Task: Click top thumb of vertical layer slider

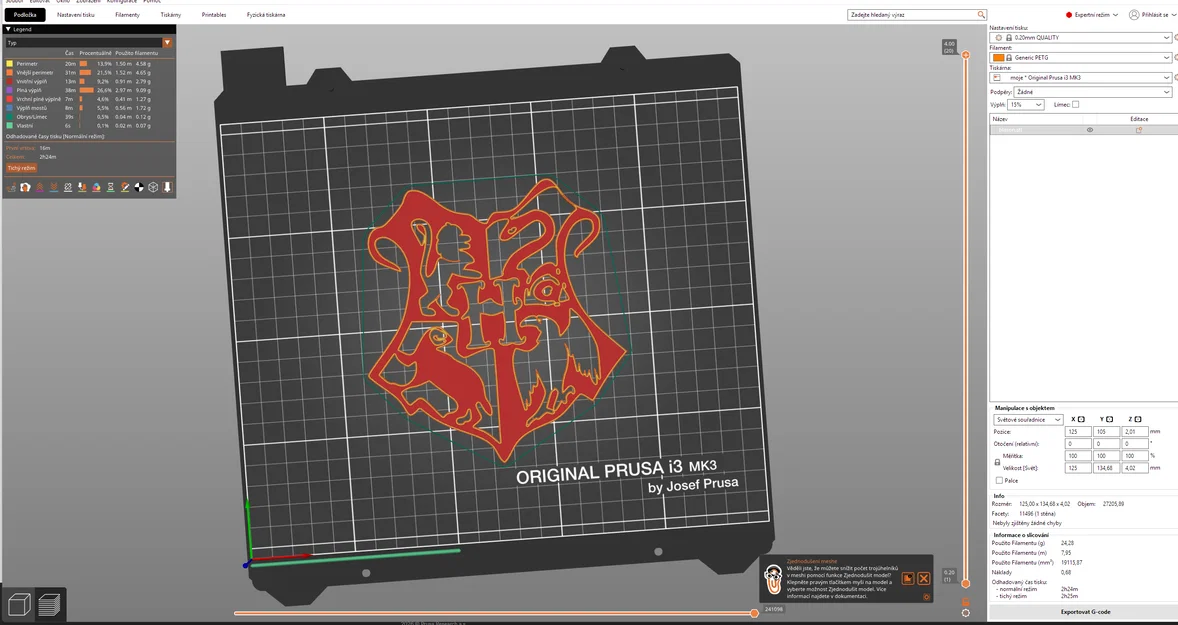Action: click(966, 55)
